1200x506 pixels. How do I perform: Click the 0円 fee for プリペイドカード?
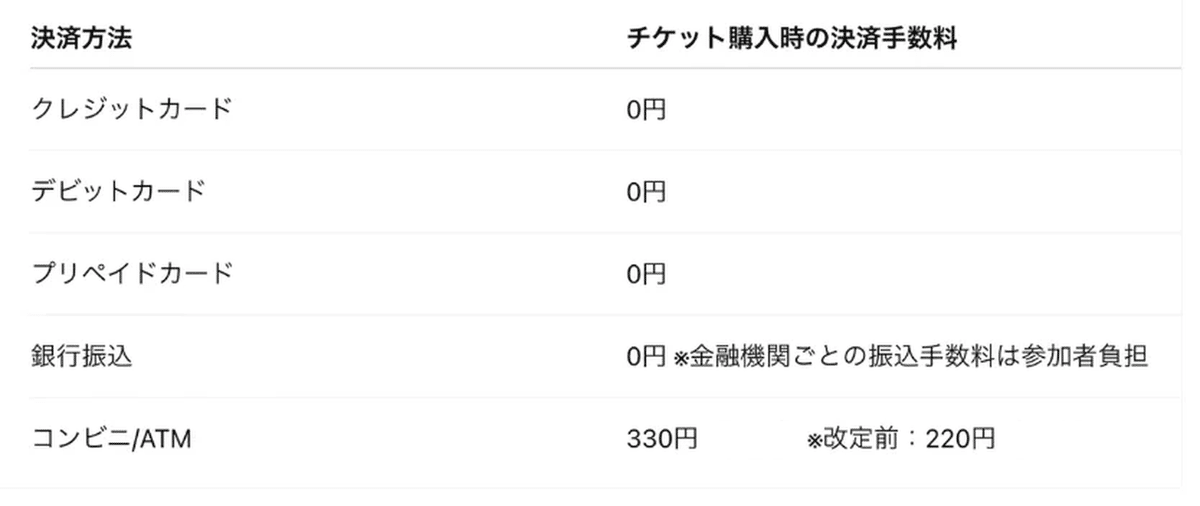click(646, 273)
